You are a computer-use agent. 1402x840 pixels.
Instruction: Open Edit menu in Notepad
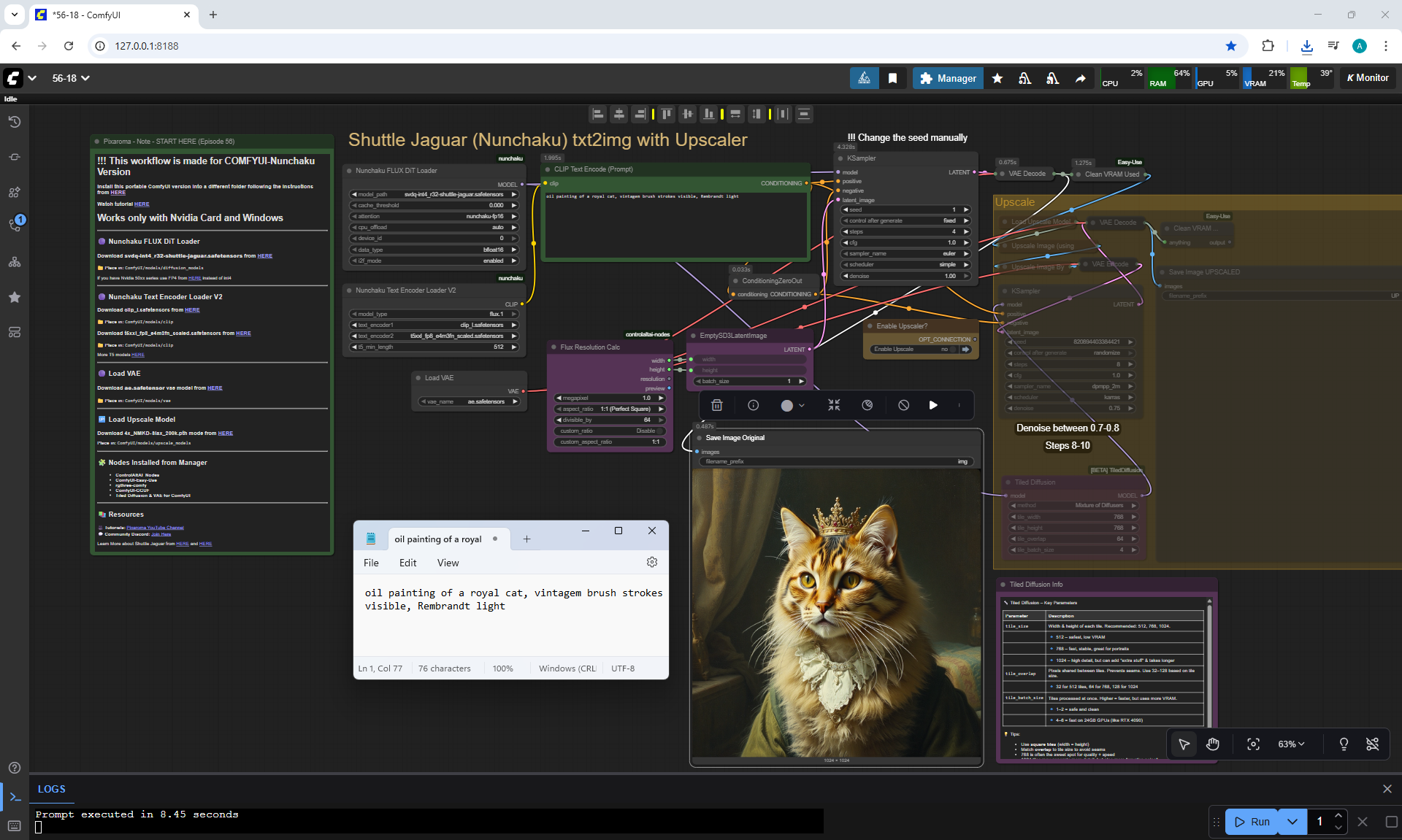coord(407,563)
